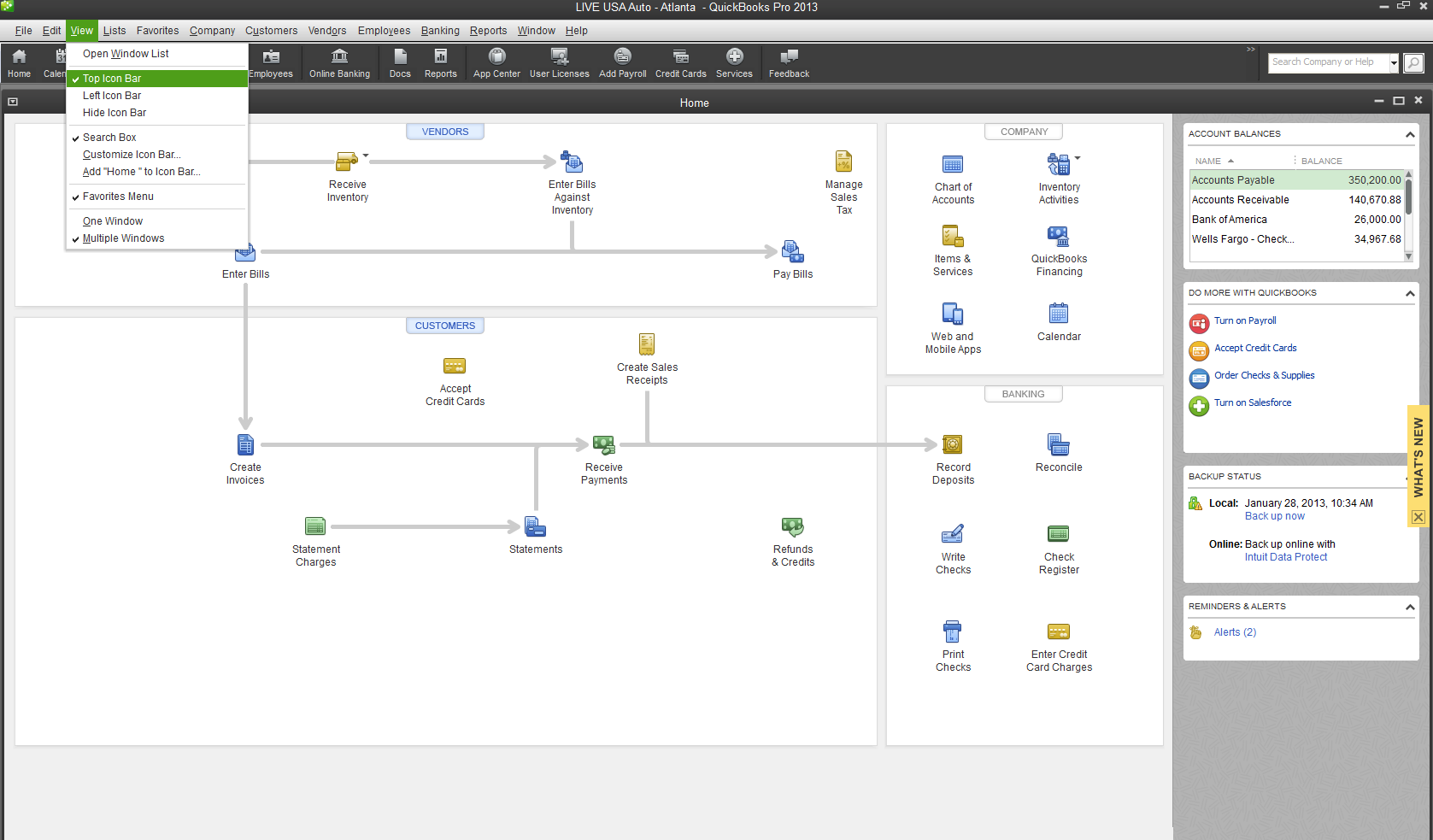
Task: Expand the Inventory Activities dropdown arrow
Action: tap(1078, 158)
